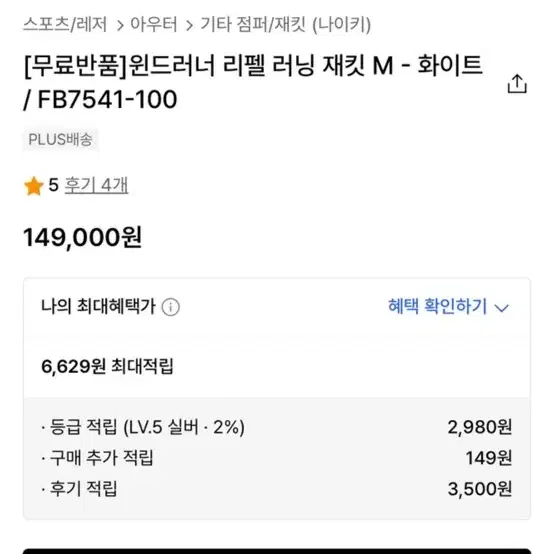The image size is (554, 554).
Task: Tap the chevron before 기타 점퍼/재킷
Action: tap(189, 25)
